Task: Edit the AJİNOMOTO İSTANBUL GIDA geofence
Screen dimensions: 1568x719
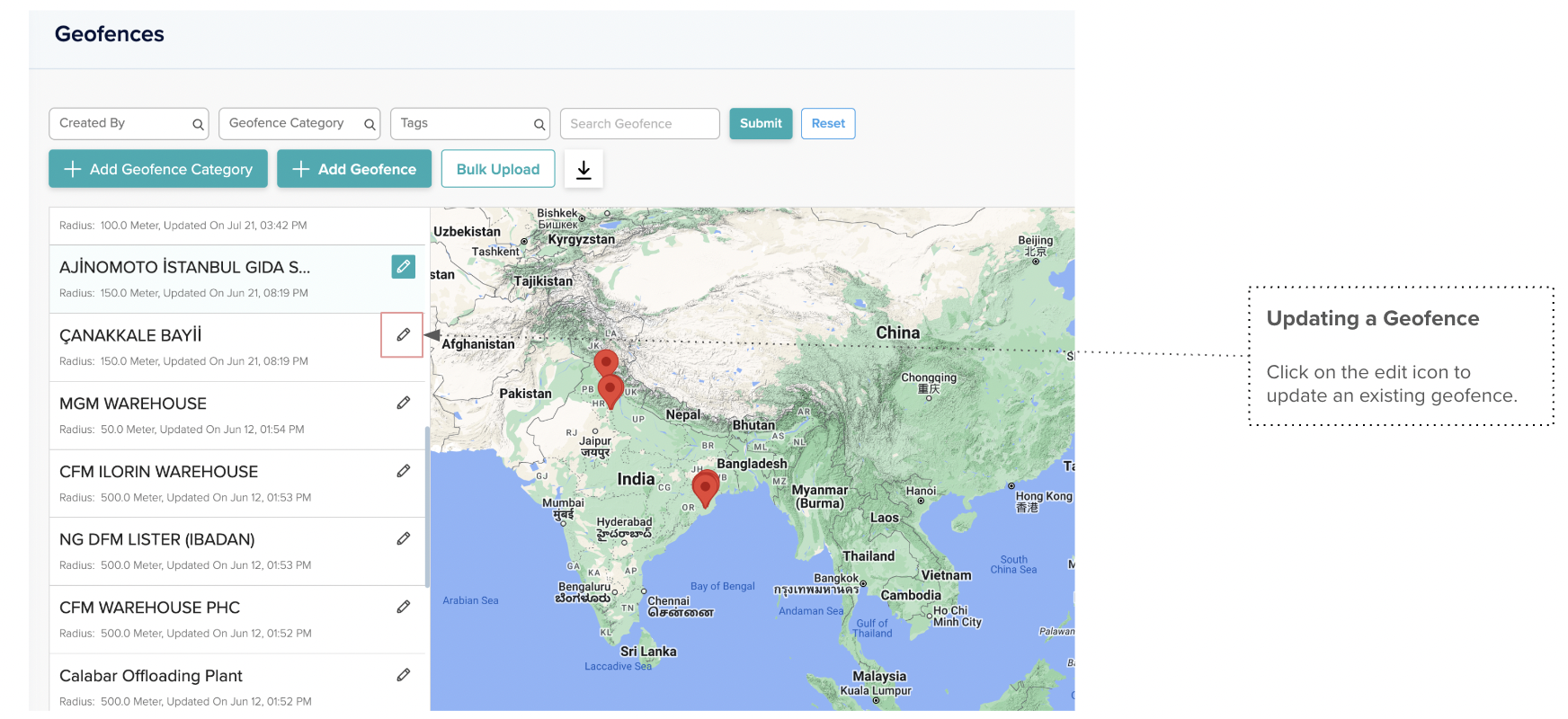Action: click(403, 267)
